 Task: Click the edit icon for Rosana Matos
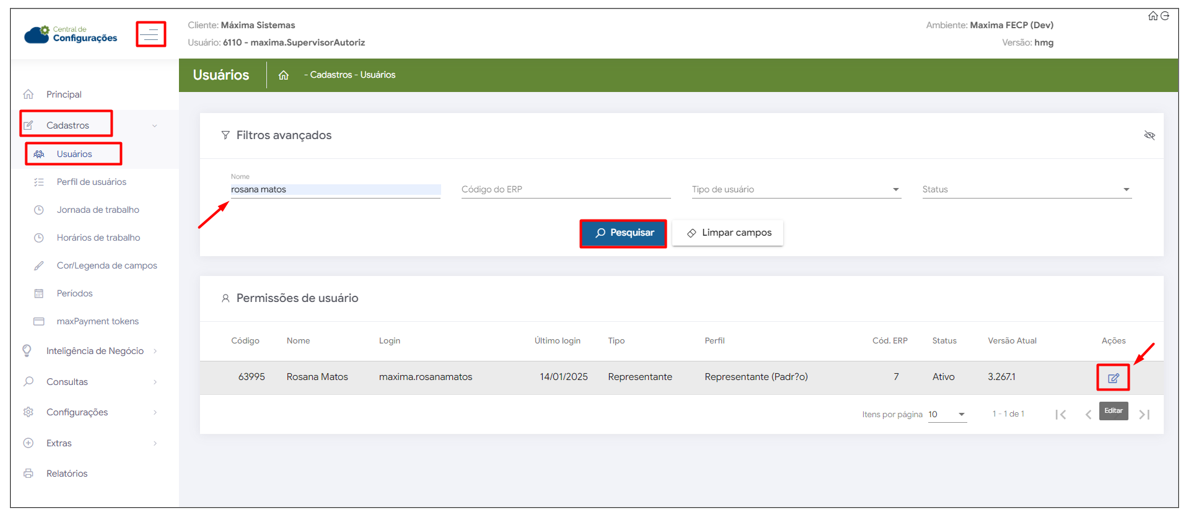pyautogui.click(x=1112, y=378)
